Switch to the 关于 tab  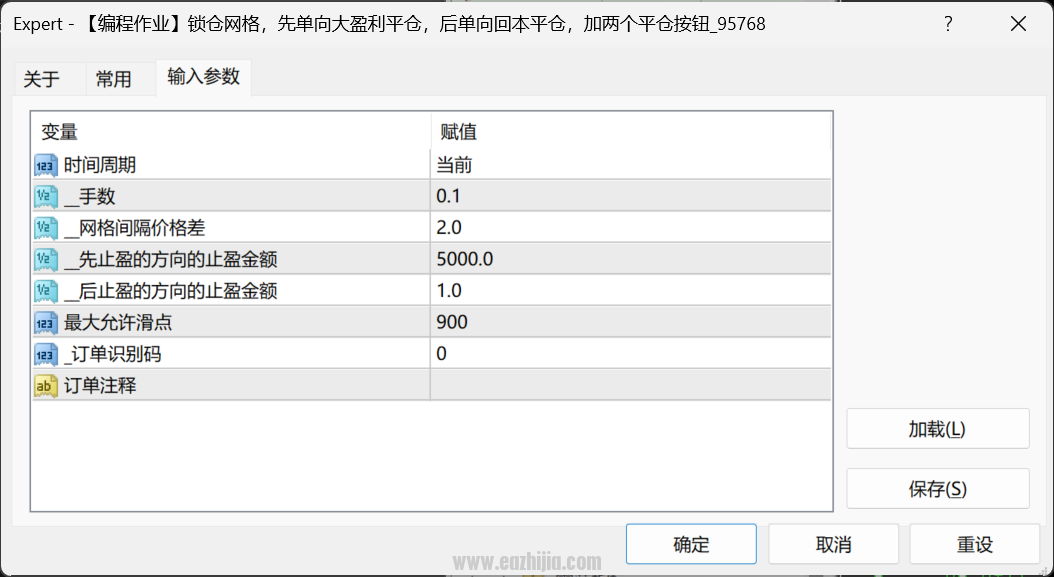click(42, 79)
